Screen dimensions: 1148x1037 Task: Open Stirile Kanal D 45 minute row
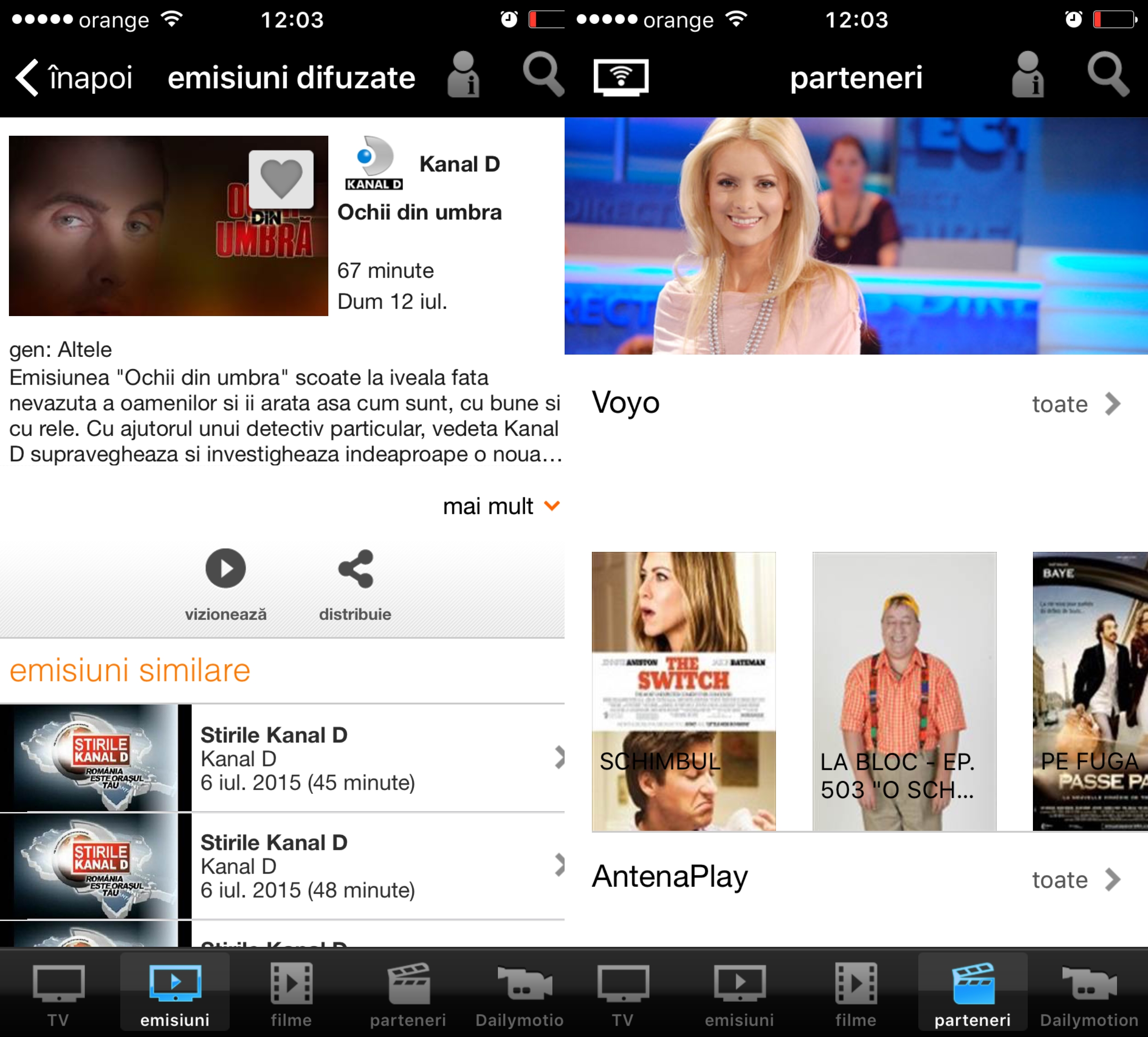coord(282,758)
